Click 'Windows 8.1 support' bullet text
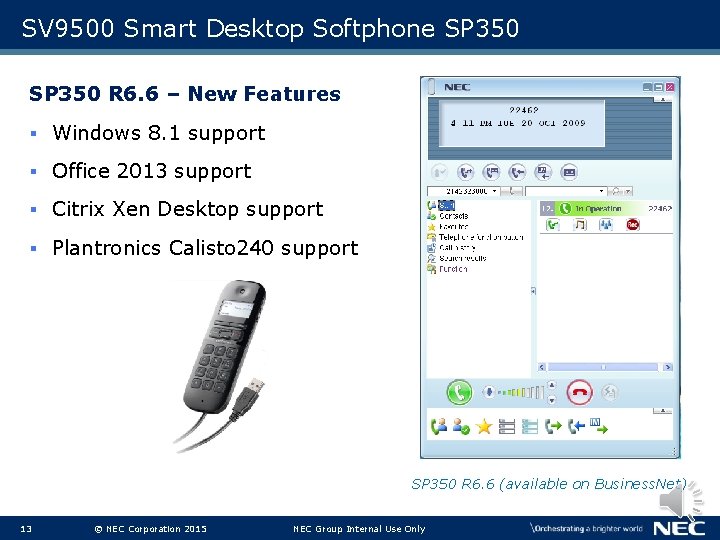720x540 pixels. 159,133
